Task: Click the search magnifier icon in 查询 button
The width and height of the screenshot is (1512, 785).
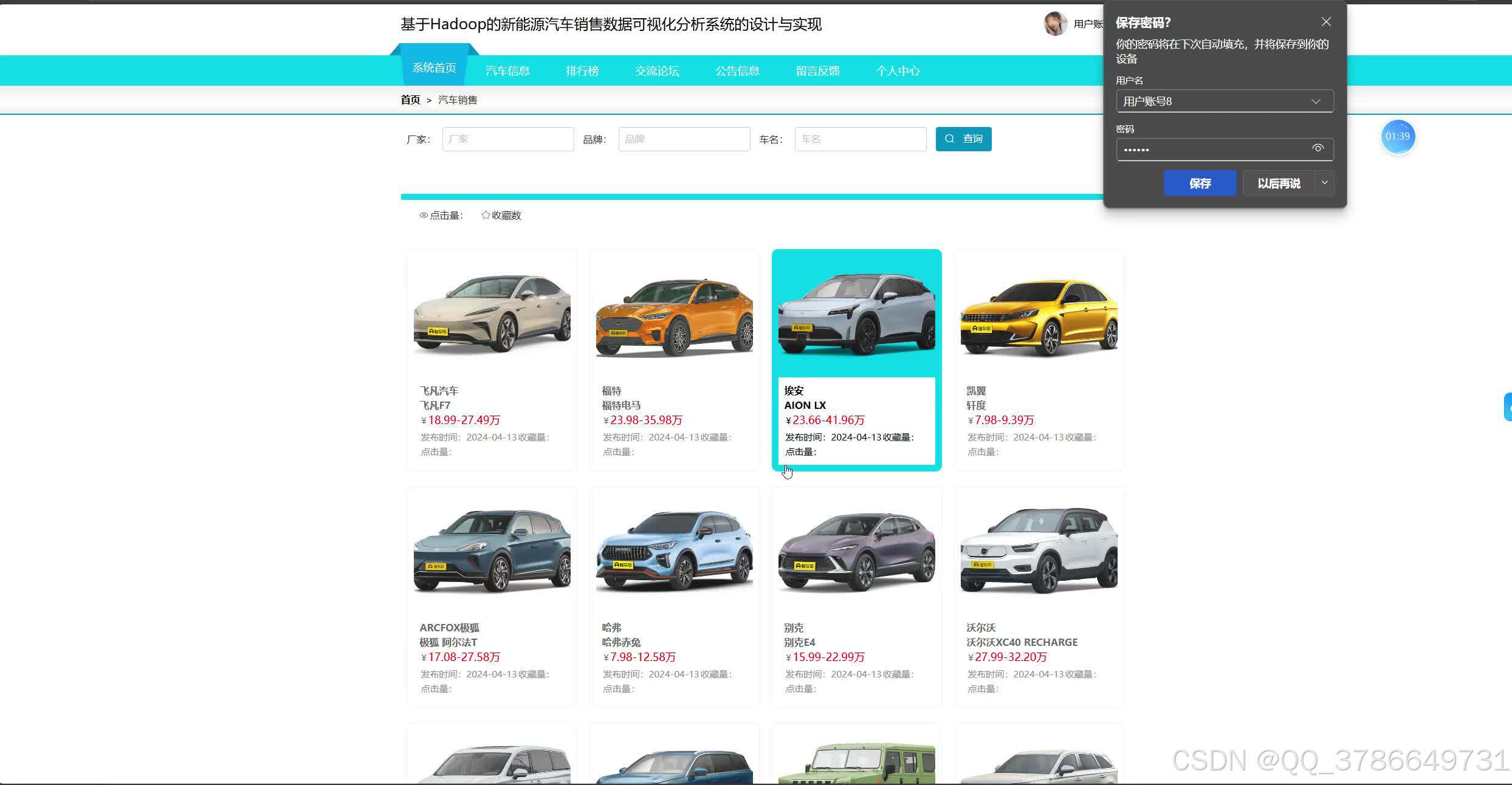Action: (x=949, y=139)
